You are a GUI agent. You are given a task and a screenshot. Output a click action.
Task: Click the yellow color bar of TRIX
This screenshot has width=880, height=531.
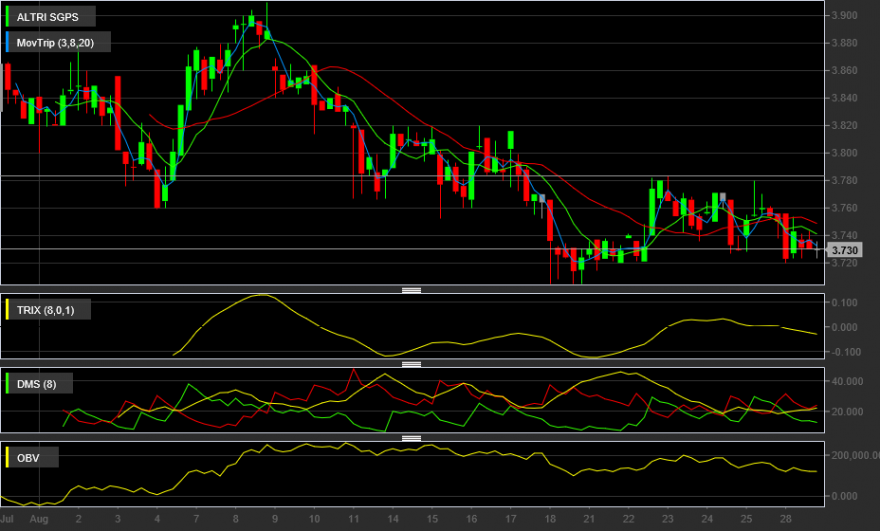(x=7, y=310)
